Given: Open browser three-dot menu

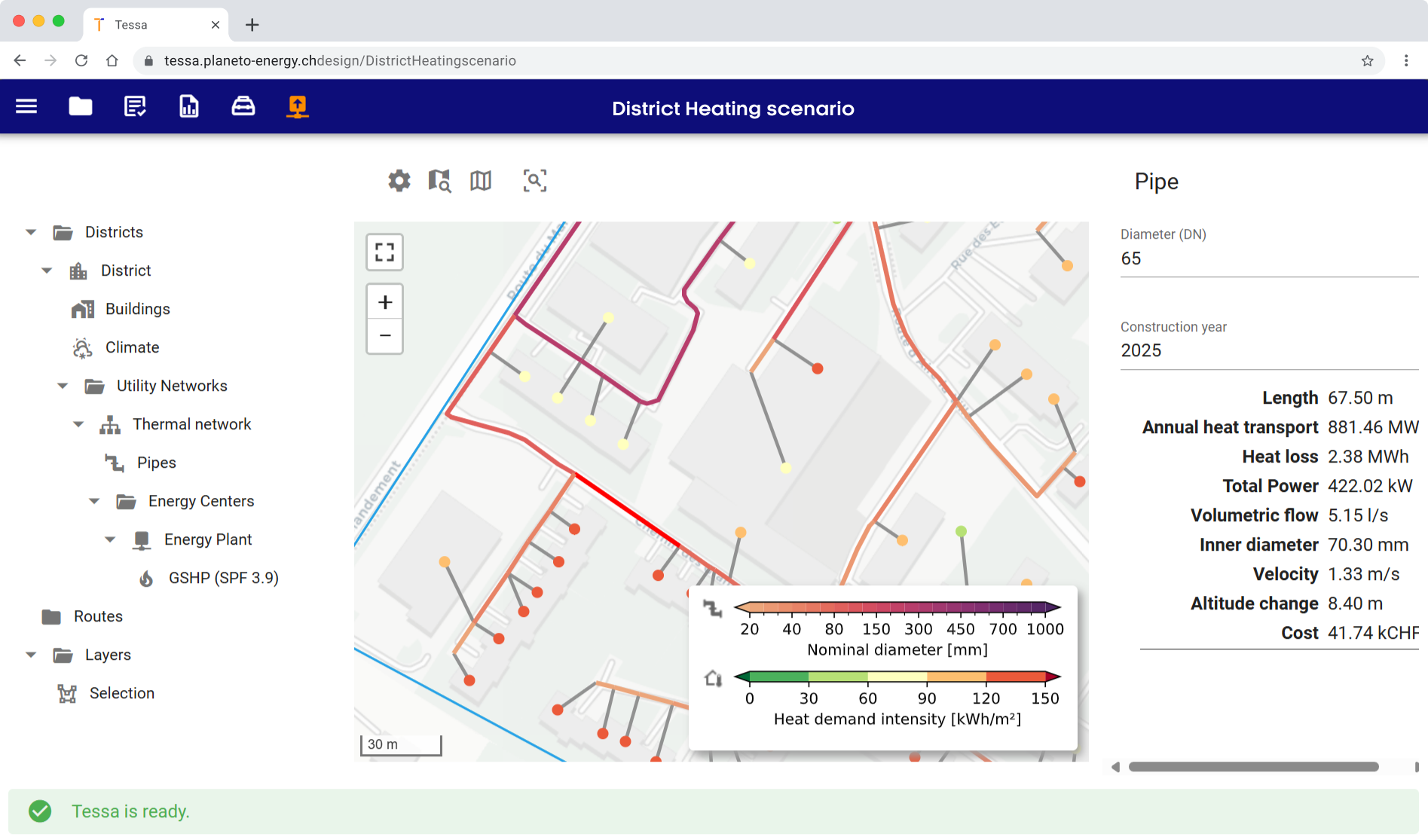Looking at the screenshot, I should point(1406,60).
